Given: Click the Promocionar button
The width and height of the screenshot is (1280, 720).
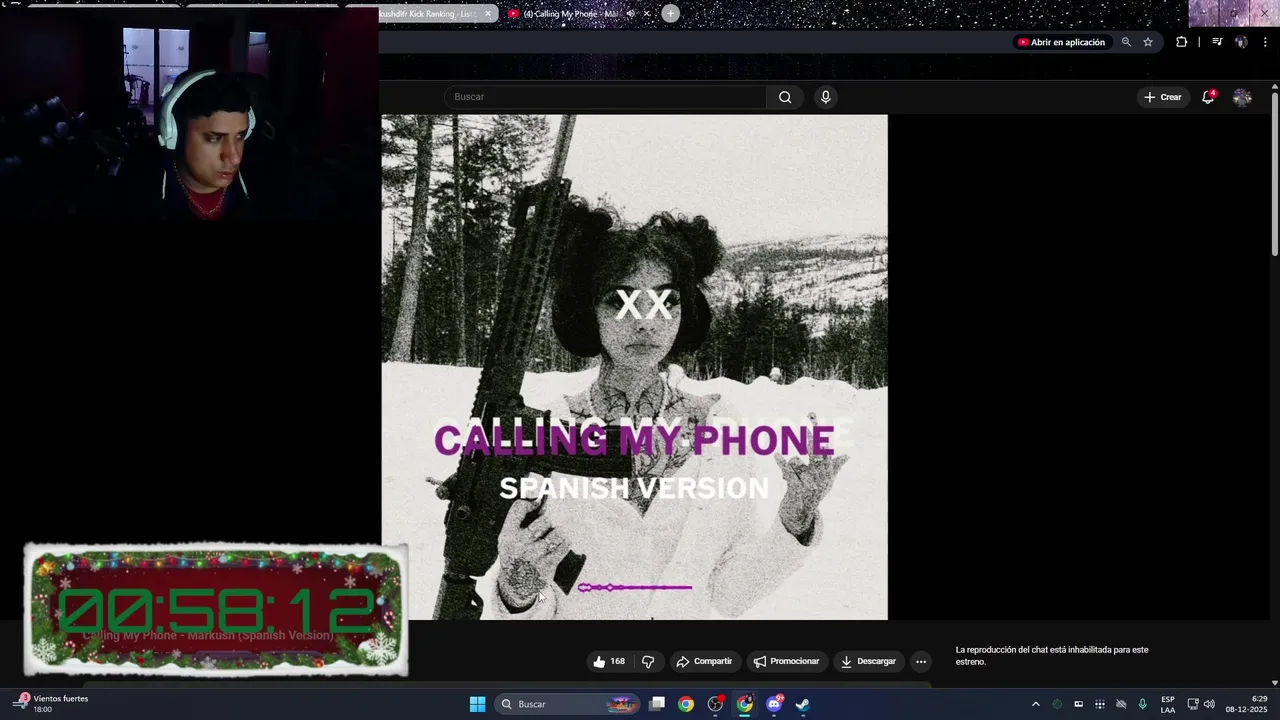Looking at the screenshot, I should point(787,661).
